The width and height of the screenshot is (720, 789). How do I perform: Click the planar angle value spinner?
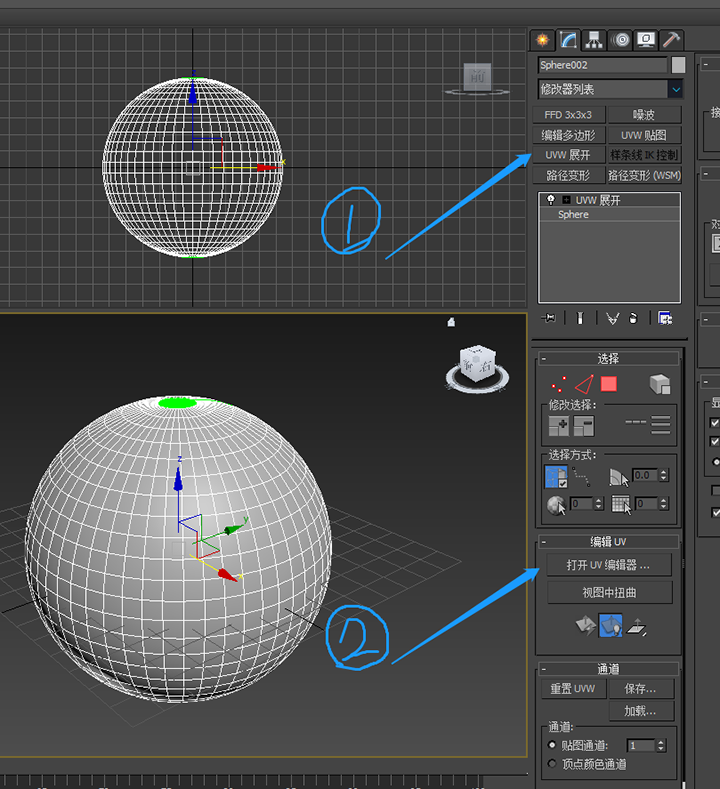pyautogui.click(x=664, y=476)
